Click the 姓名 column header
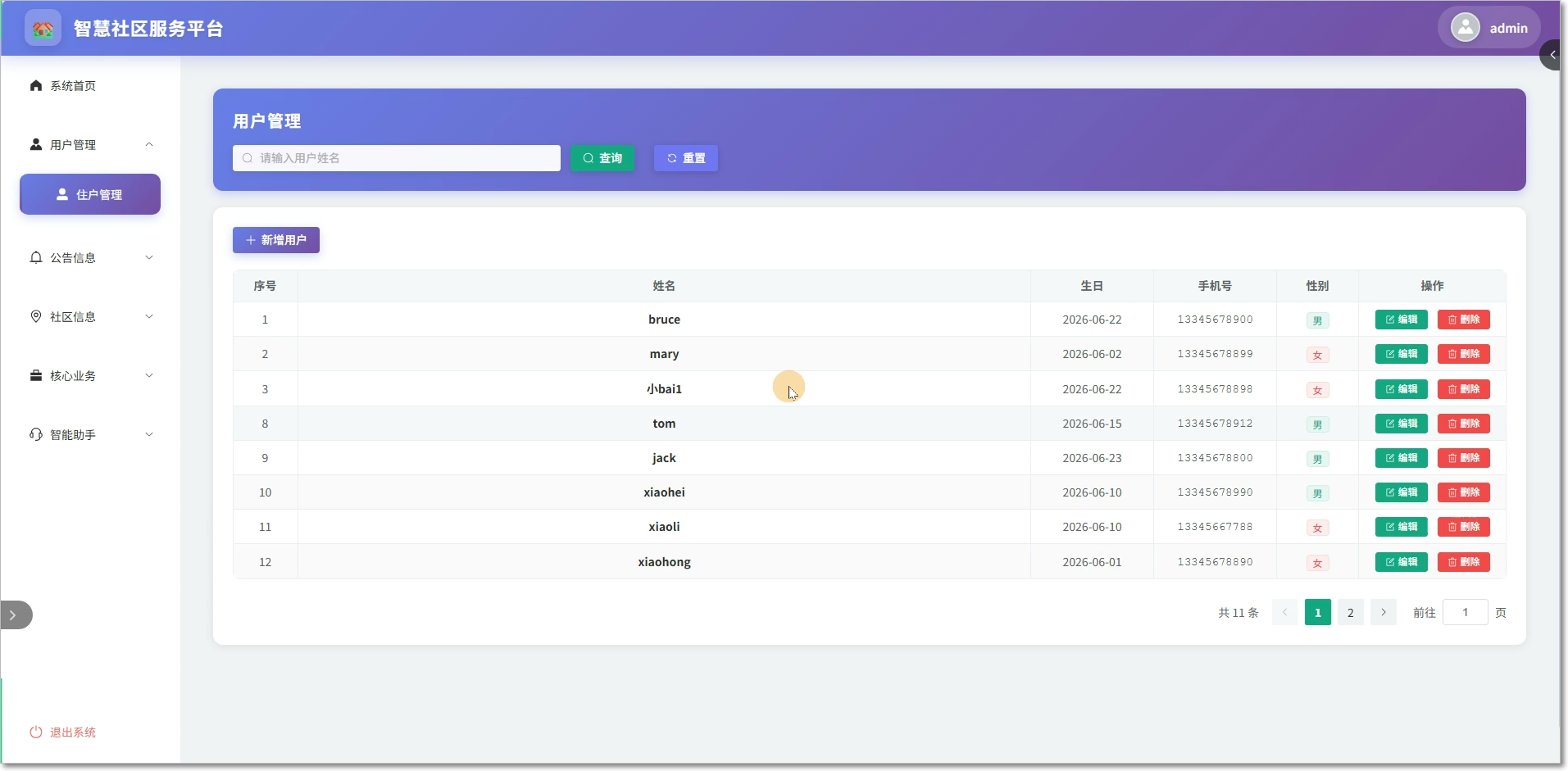The width and height of the screenshot is (1568, 771). pyautogui.click(x=664, y=286)
